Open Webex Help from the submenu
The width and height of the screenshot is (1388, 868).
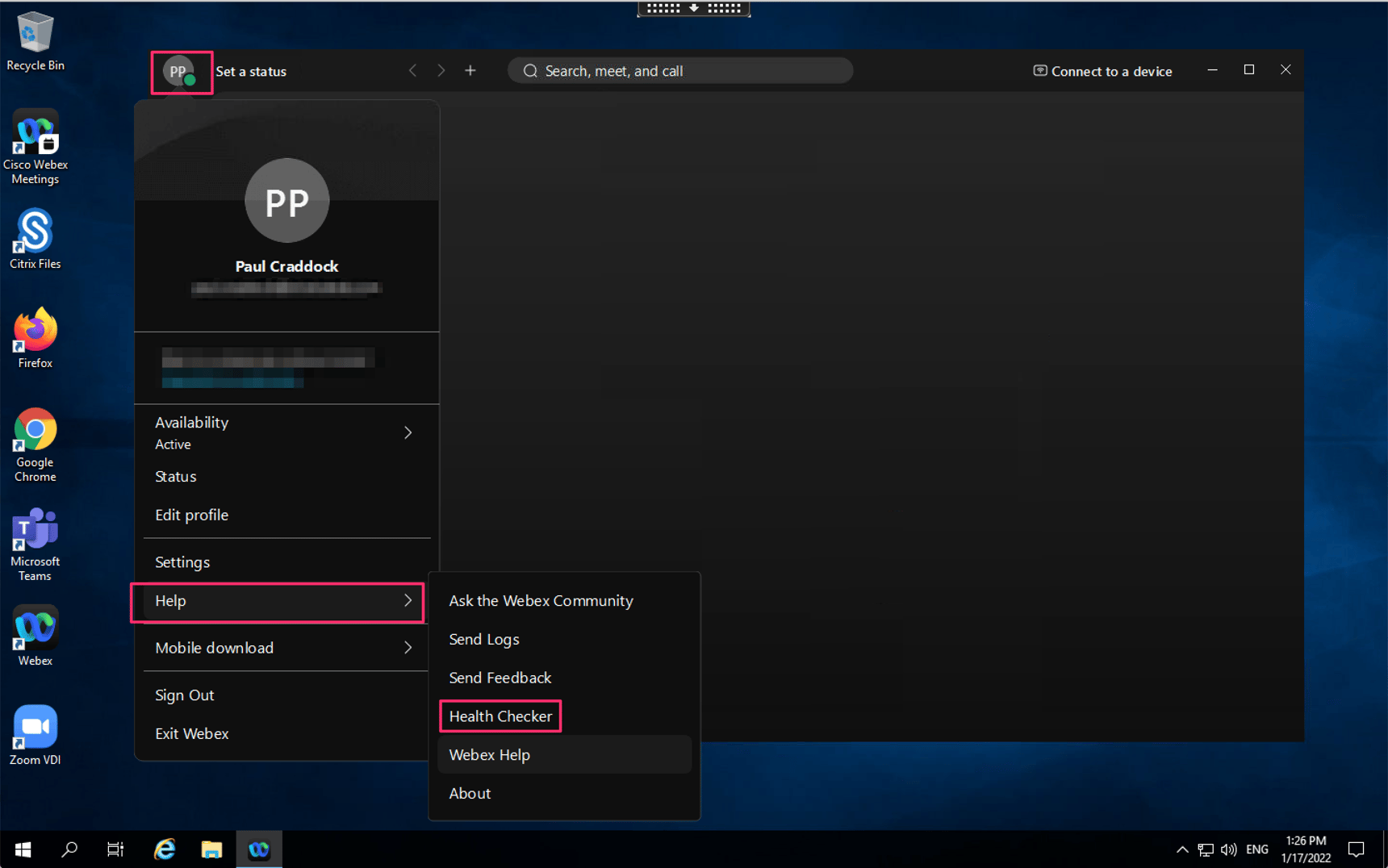pyautogui.click(x=489, y=754)
